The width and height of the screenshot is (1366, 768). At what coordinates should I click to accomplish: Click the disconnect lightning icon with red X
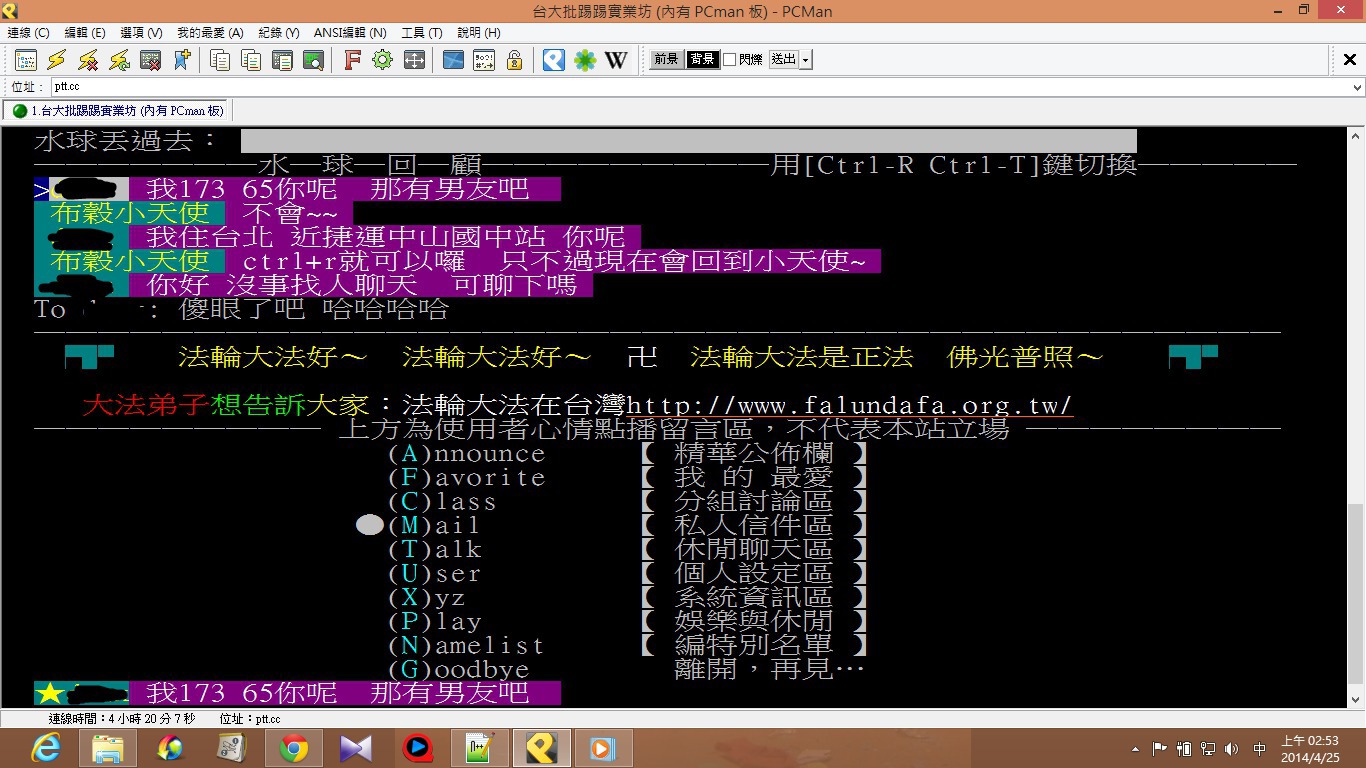tap(88, 60)
